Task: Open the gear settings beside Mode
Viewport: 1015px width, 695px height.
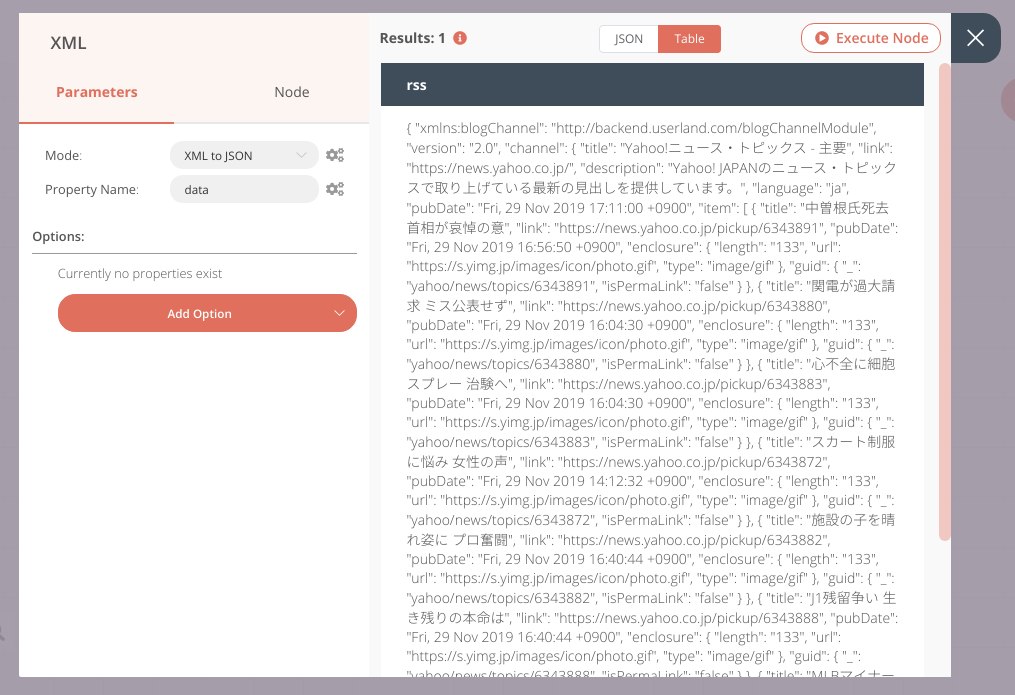Action: coord(335,155)
